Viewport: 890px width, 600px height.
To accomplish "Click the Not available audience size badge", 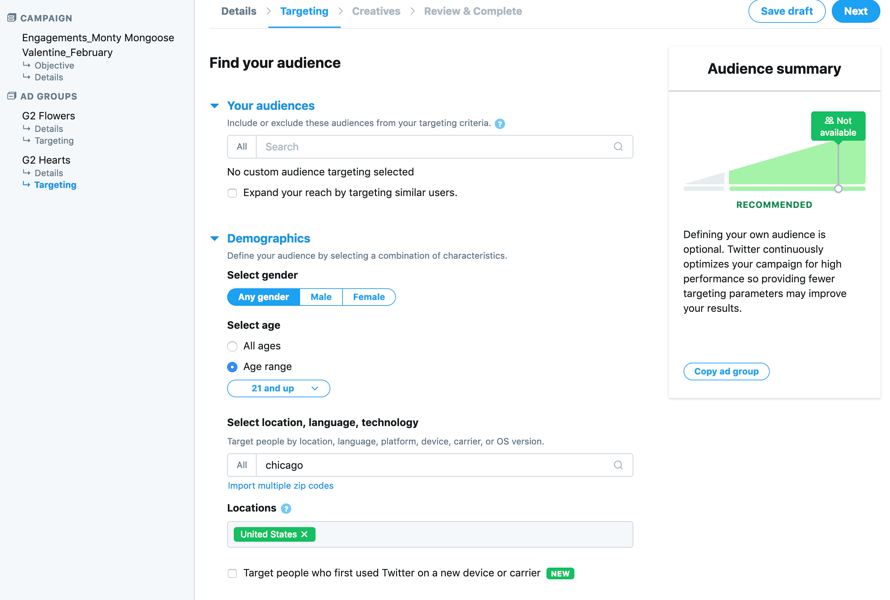I will (x=838, y=126).
